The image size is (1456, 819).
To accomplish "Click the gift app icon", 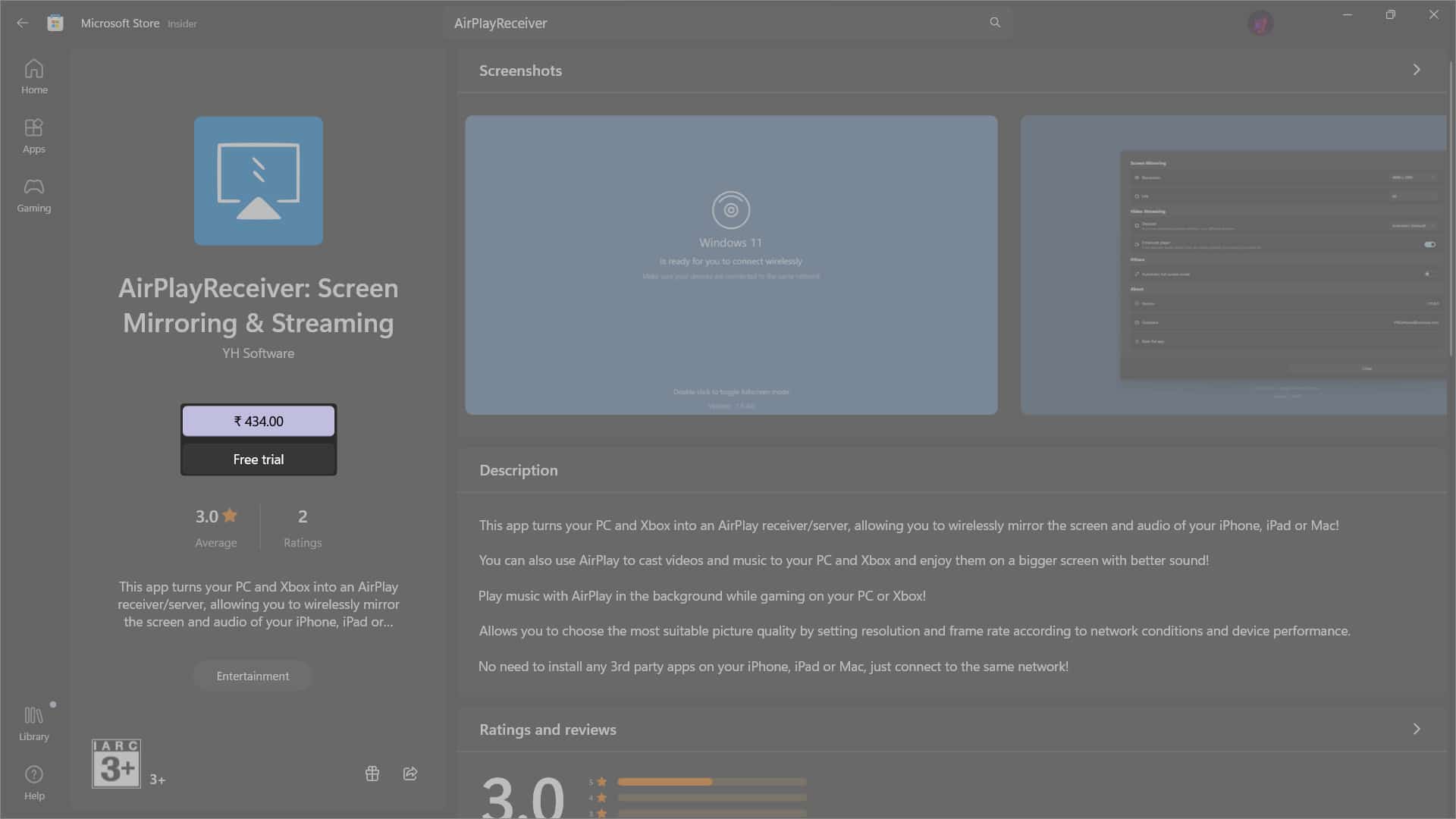I will click(372, 773).
